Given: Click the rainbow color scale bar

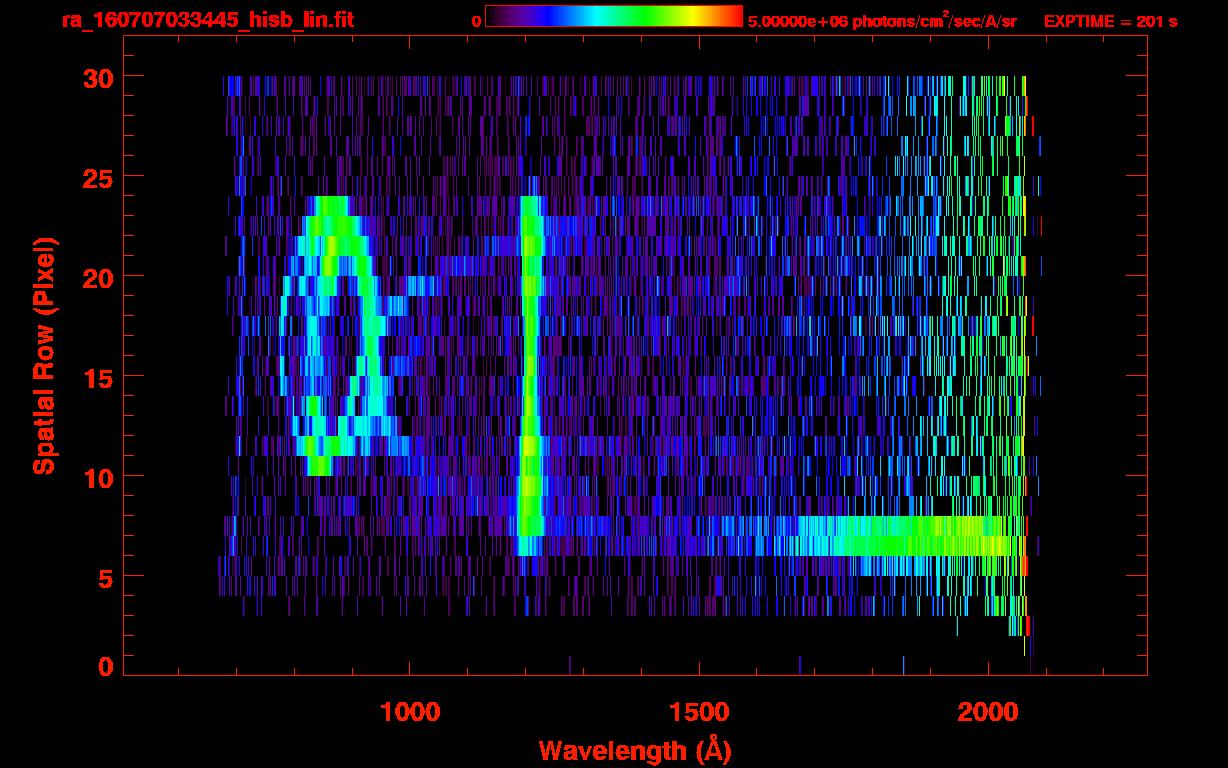Looking at the screenshot, I should coord(614,16).
